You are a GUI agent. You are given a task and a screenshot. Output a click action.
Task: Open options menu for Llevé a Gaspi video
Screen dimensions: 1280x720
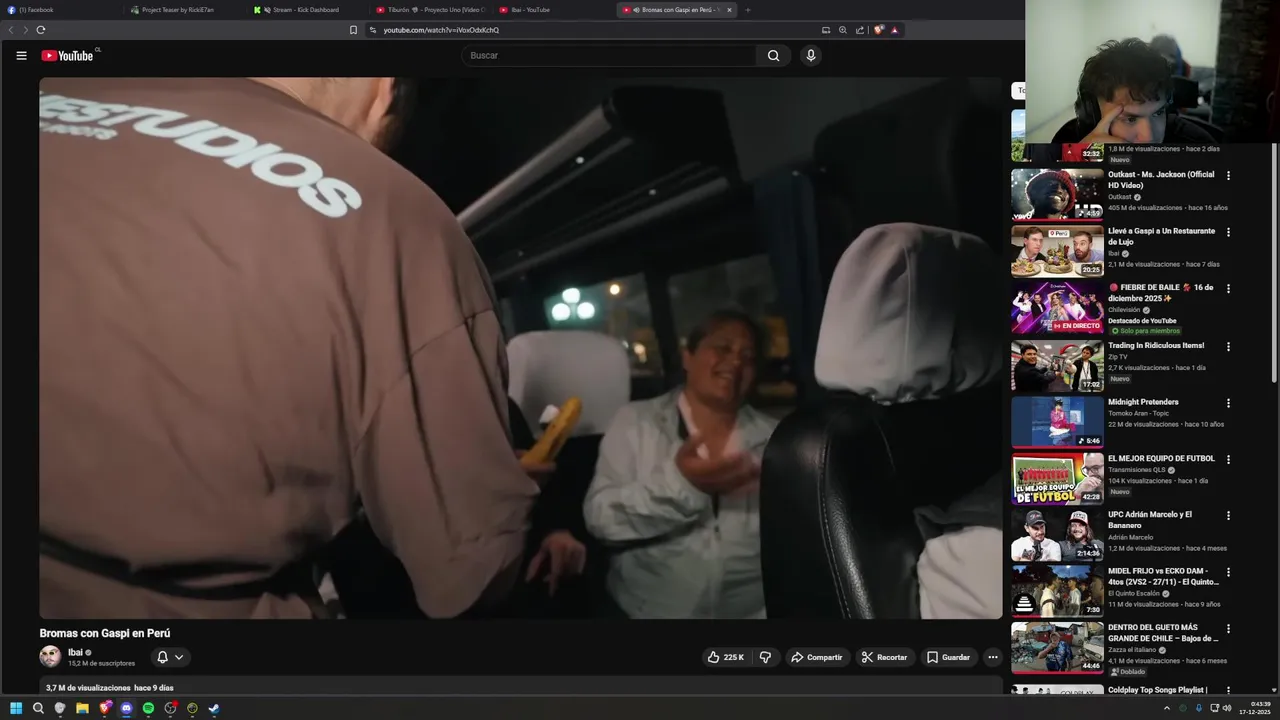click(1228, 232)
